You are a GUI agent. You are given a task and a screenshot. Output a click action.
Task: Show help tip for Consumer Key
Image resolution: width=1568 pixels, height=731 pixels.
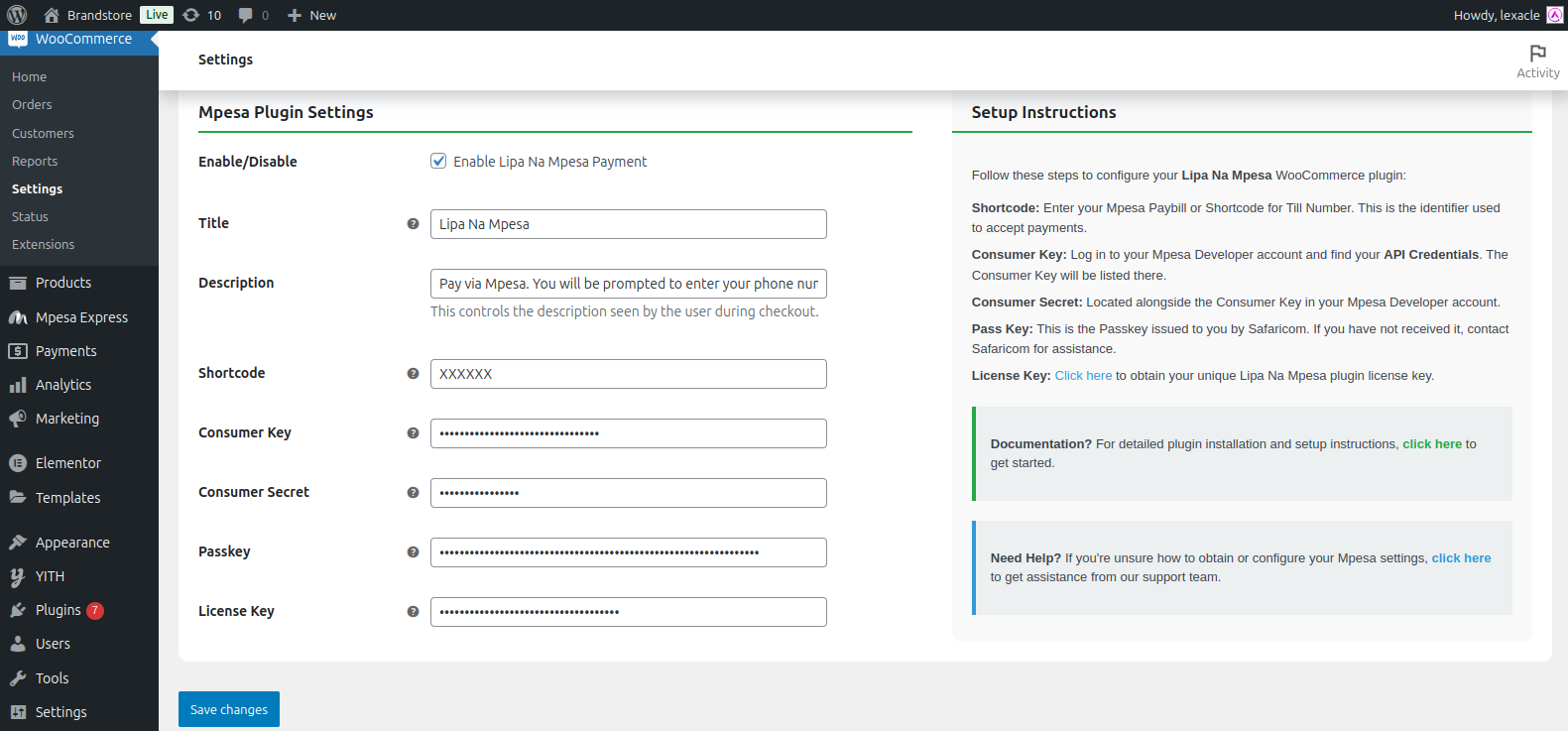tap(413, 433)
